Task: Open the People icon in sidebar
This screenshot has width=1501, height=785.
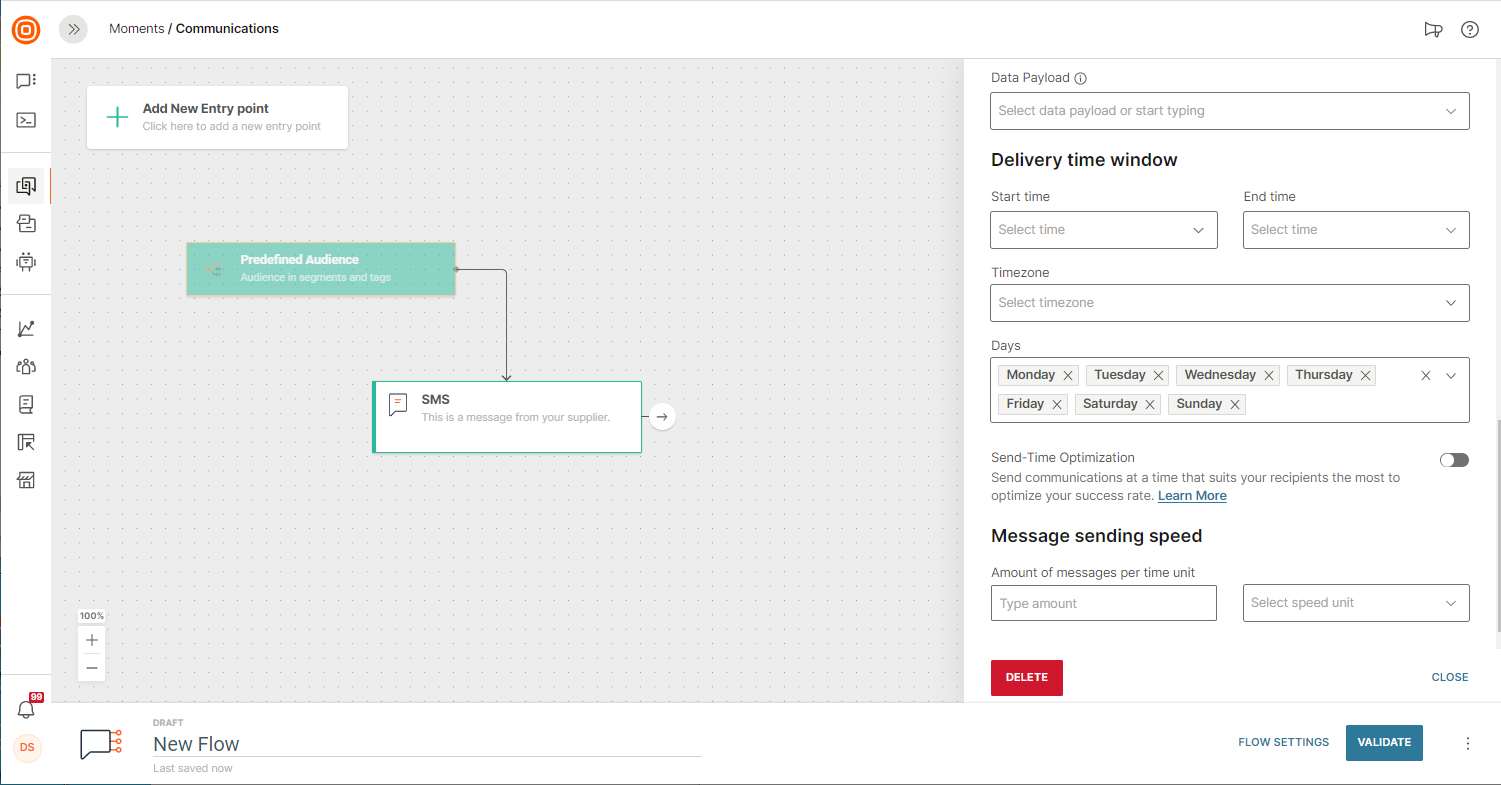Action: click(x=26, y=366)
